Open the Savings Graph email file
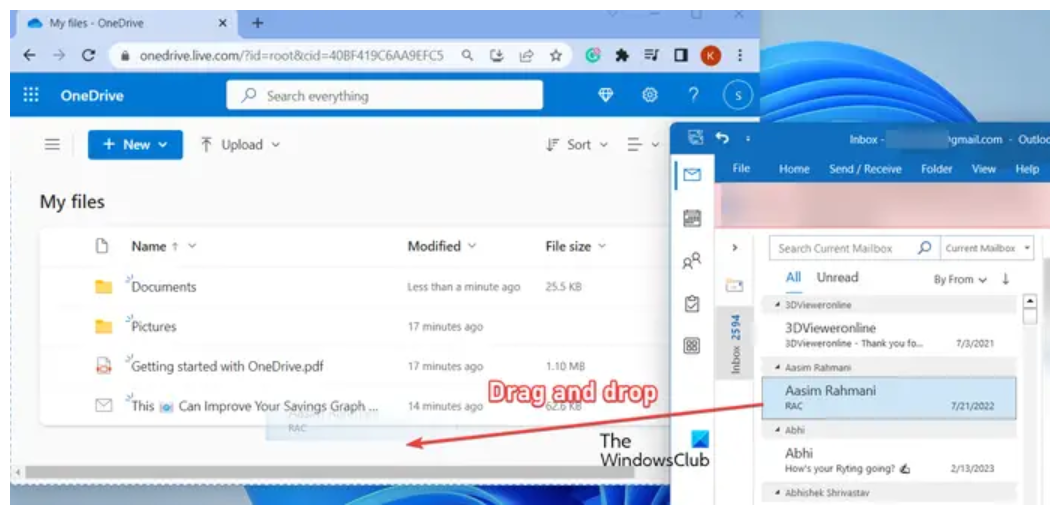 (254, 406)
